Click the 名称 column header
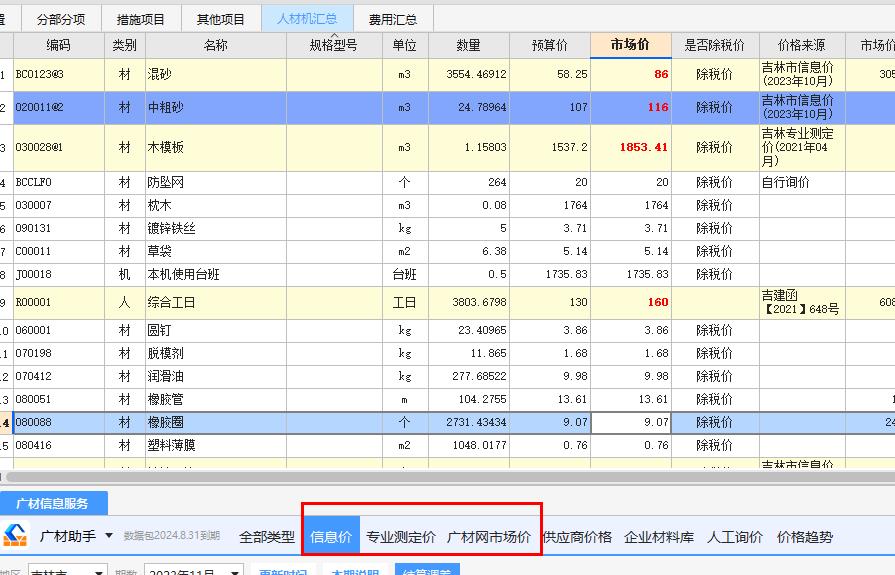The height and width of the screenshot is (575, 895). tap(216, 45)
